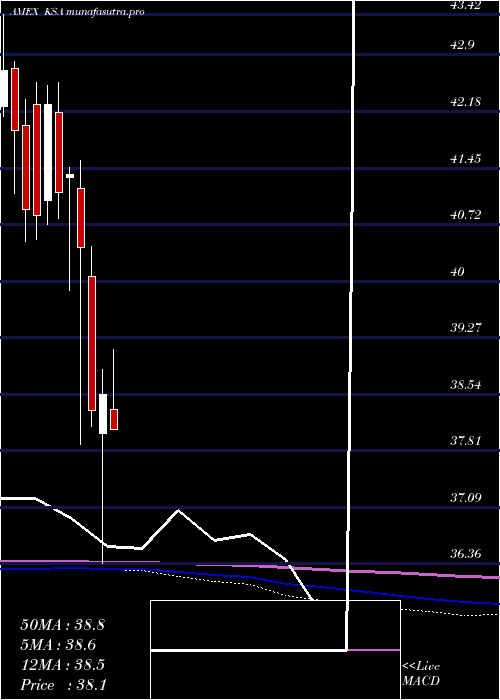Screen dimensions: 500x700
Task: Click the <<Live MACD label
Action: tap(421, 674)
